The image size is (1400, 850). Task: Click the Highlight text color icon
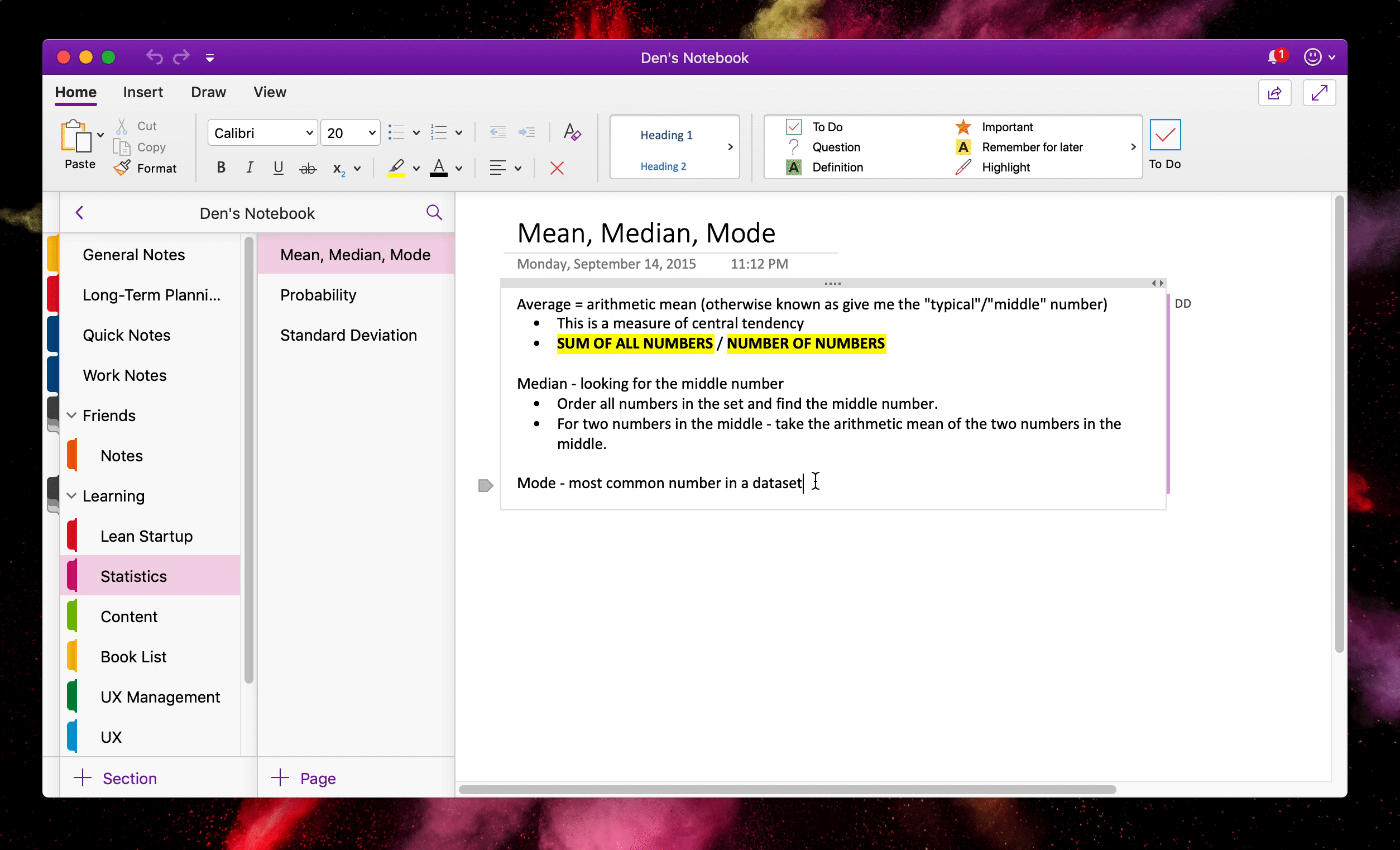click(396, 167)
